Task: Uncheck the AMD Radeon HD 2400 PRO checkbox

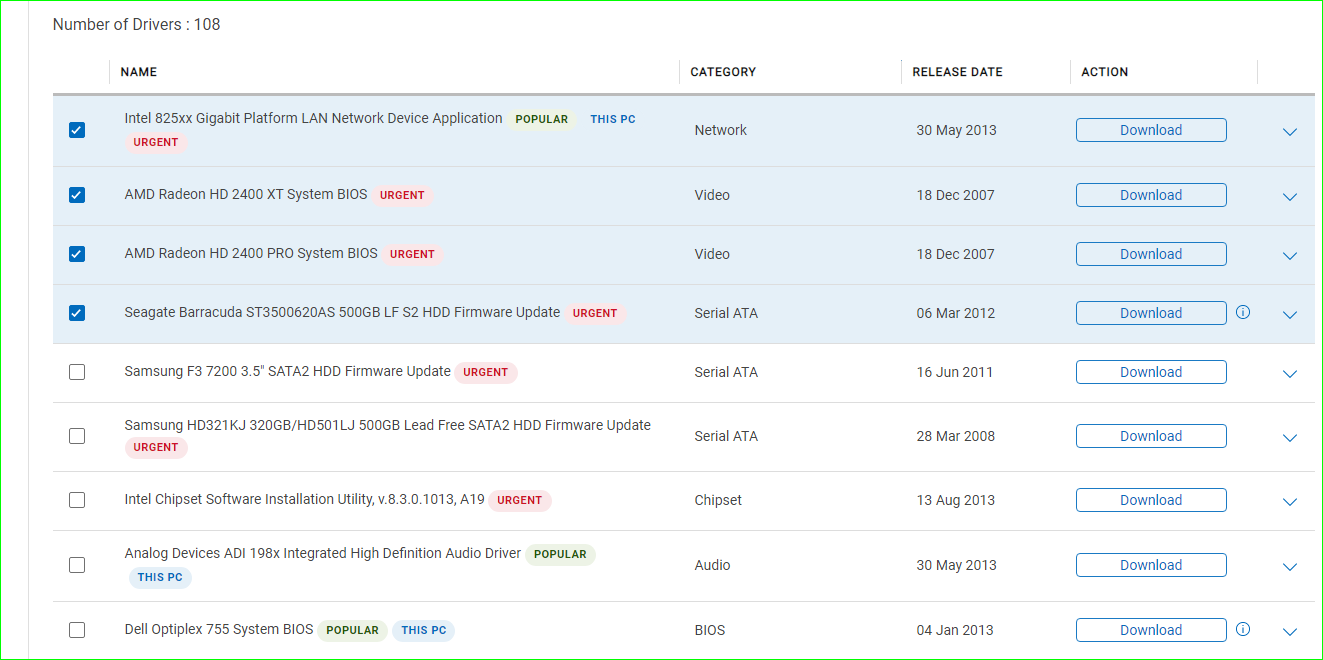Action: point(77,254)
